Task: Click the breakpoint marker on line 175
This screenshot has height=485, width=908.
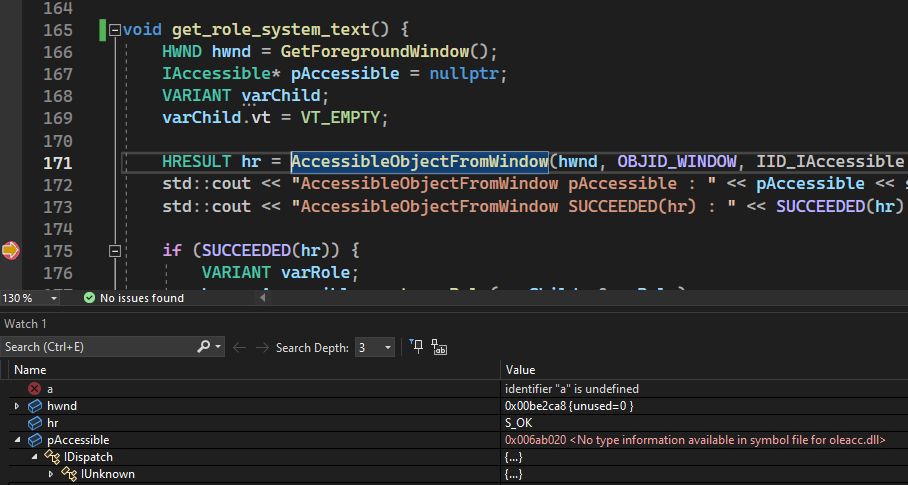Action: tap(10, 251)
